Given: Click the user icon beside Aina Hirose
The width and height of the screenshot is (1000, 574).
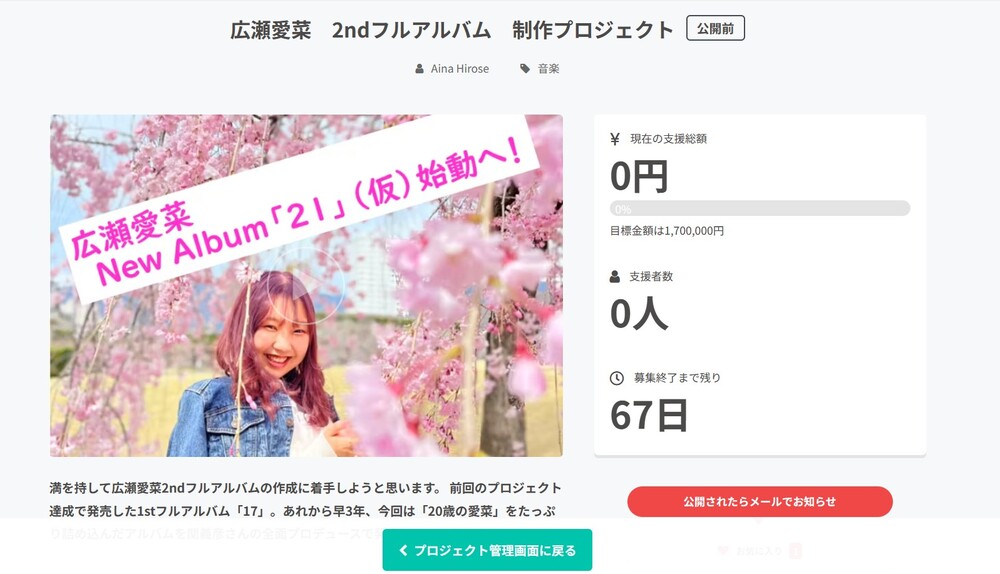Looking at the screenshot, I should pyautogui.click(x=419, y=69).
